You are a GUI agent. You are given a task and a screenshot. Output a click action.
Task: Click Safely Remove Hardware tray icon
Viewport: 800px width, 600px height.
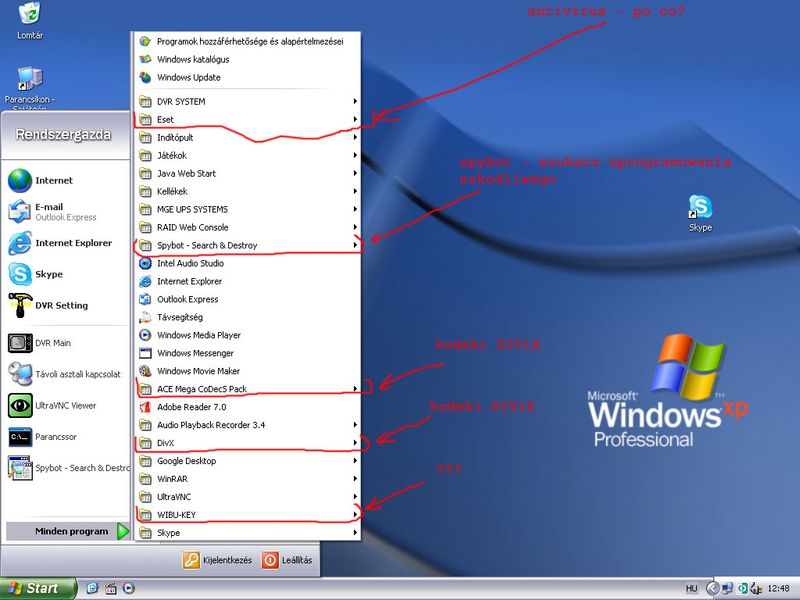pos(756,588)
